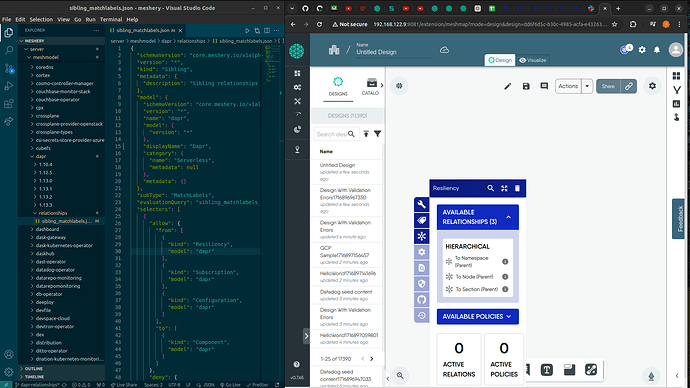Open the notifications bell icon
The width and height of the screenshot is (690, 388).
click(x=657, y=50)
